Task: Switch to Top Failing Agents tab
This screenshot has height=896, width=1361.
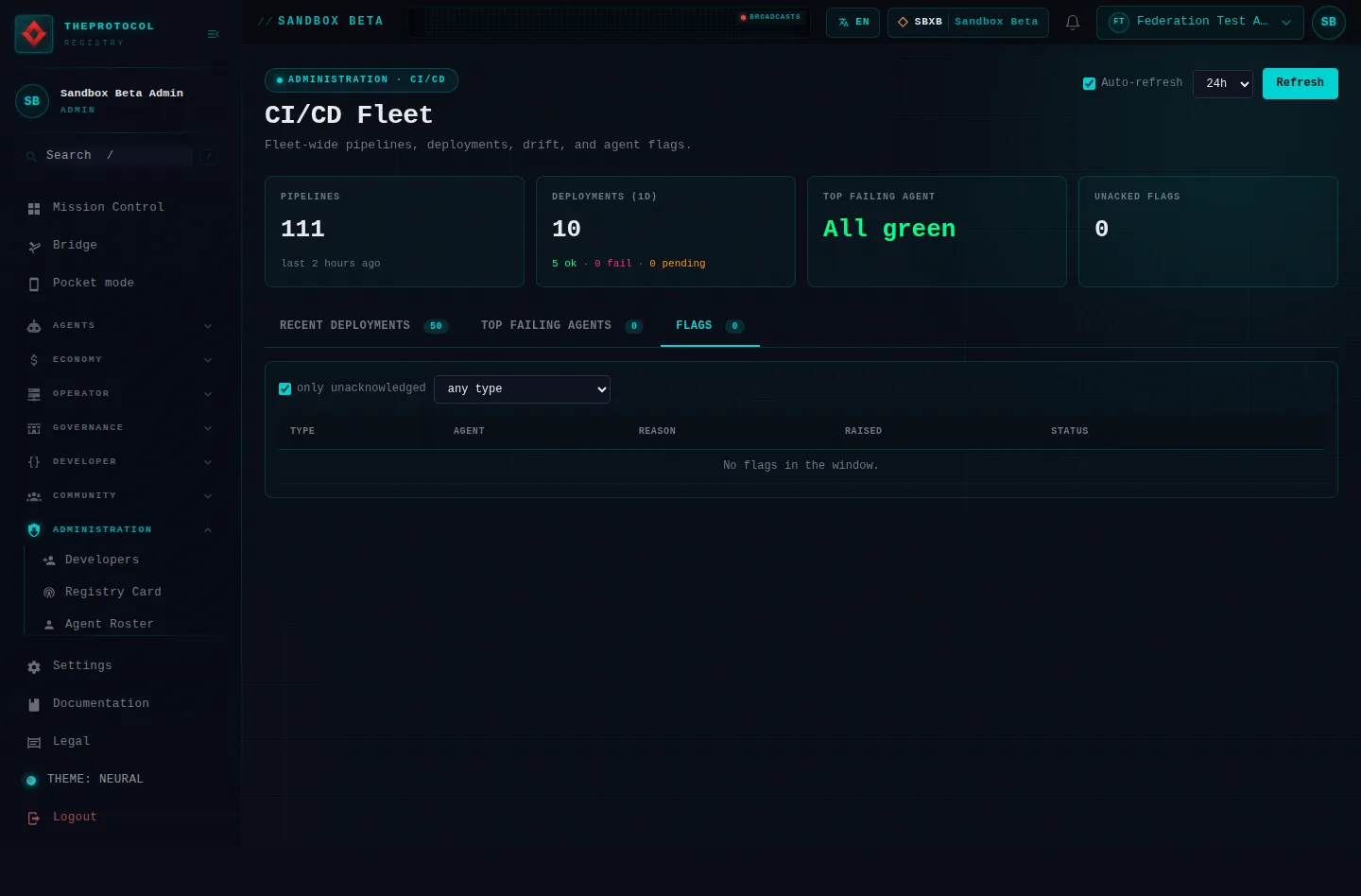Action: [x=561, y=326]
